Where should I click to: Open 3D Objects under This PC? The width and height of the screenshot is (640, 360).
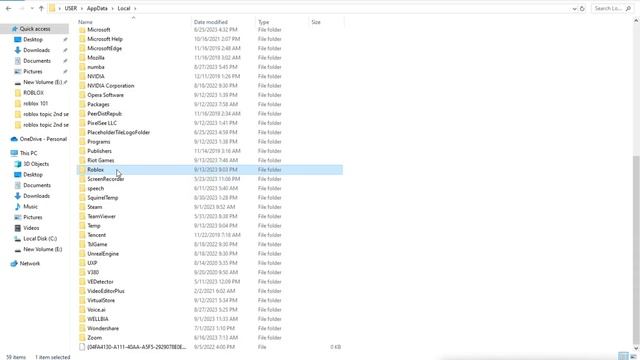(x=36, y=164)
